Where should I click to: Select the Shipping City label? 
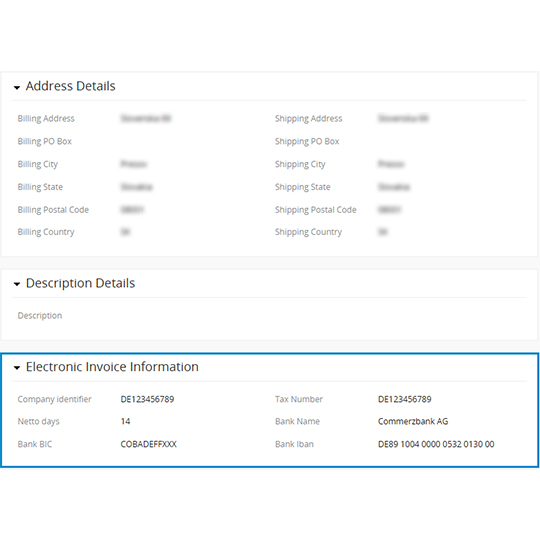pyautogui.click(x=300, y=164)
